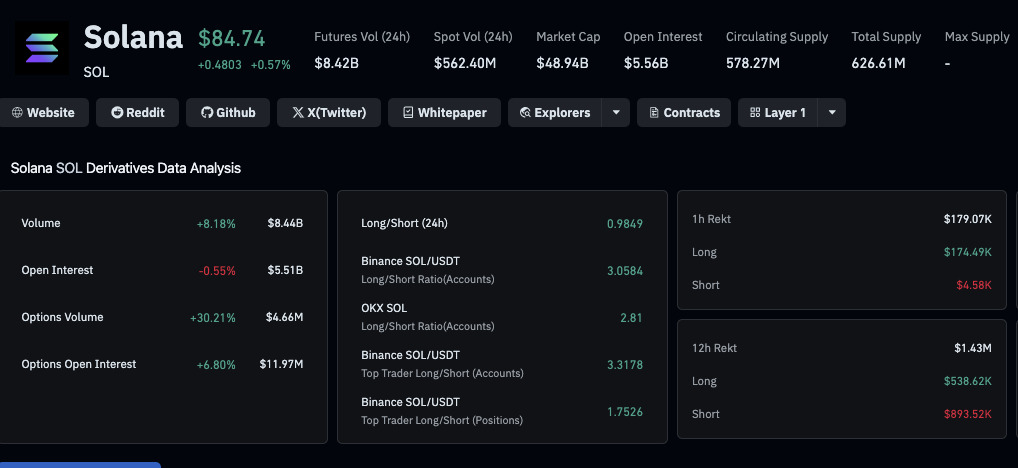
Task: Click the Options Volume change +30.21%
Action: pyautogui.click(x=213, y=318)
